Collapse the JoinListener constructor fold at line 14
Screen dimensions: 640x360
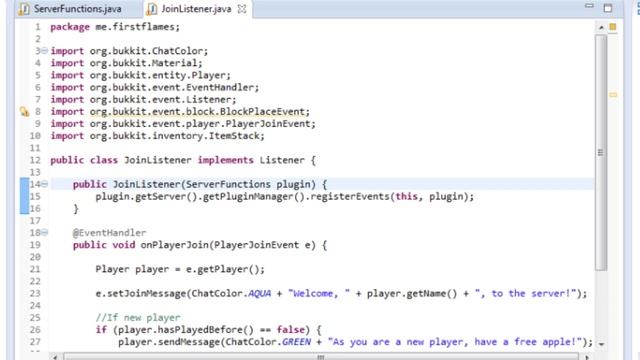pos(44,184)
